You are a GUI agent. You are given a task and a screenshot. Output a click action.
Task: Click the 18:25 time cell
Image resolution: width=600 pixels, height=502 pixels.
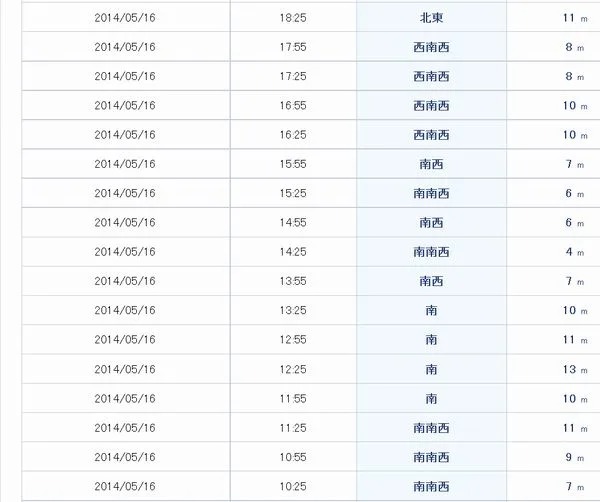click(x=293, y=18)
